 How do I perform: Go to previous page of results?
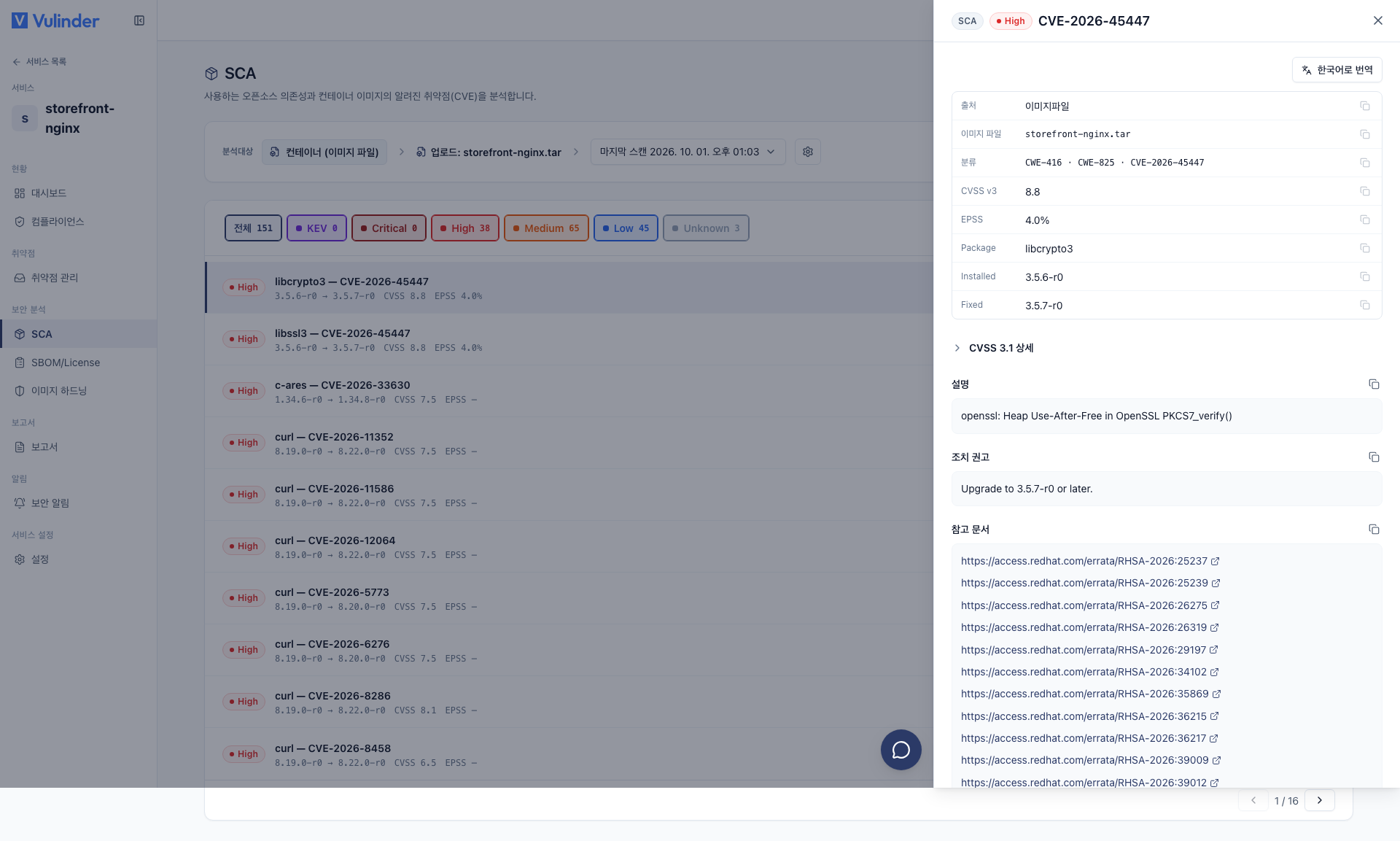1253,800
